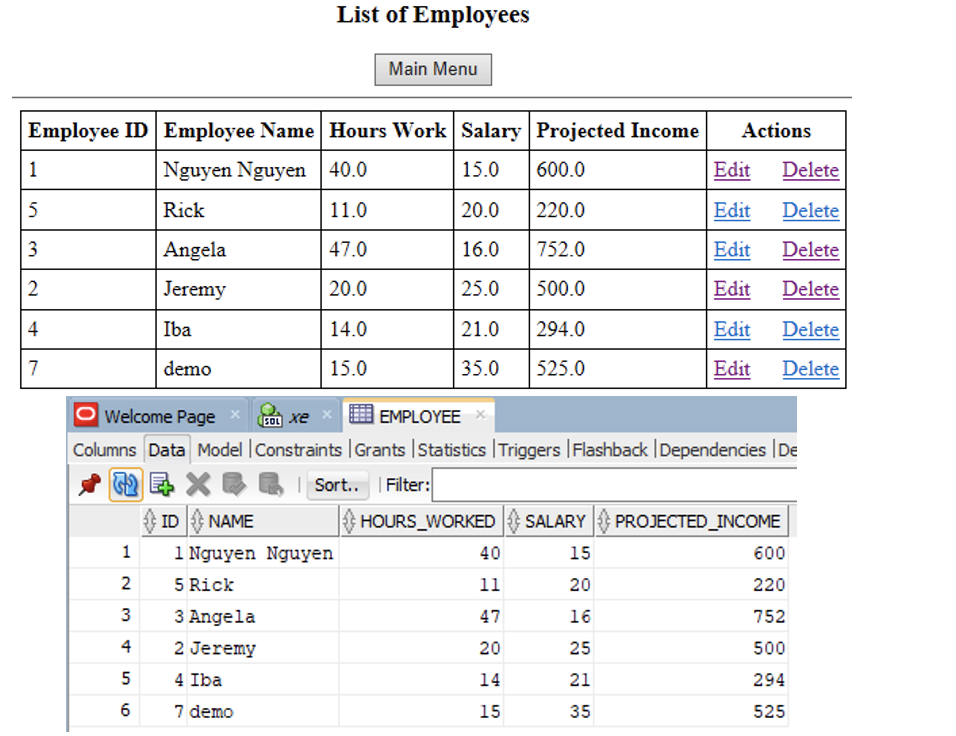Click the 600.0 projected income web cell
Screen dimensions: 956x736
point(618,170)
